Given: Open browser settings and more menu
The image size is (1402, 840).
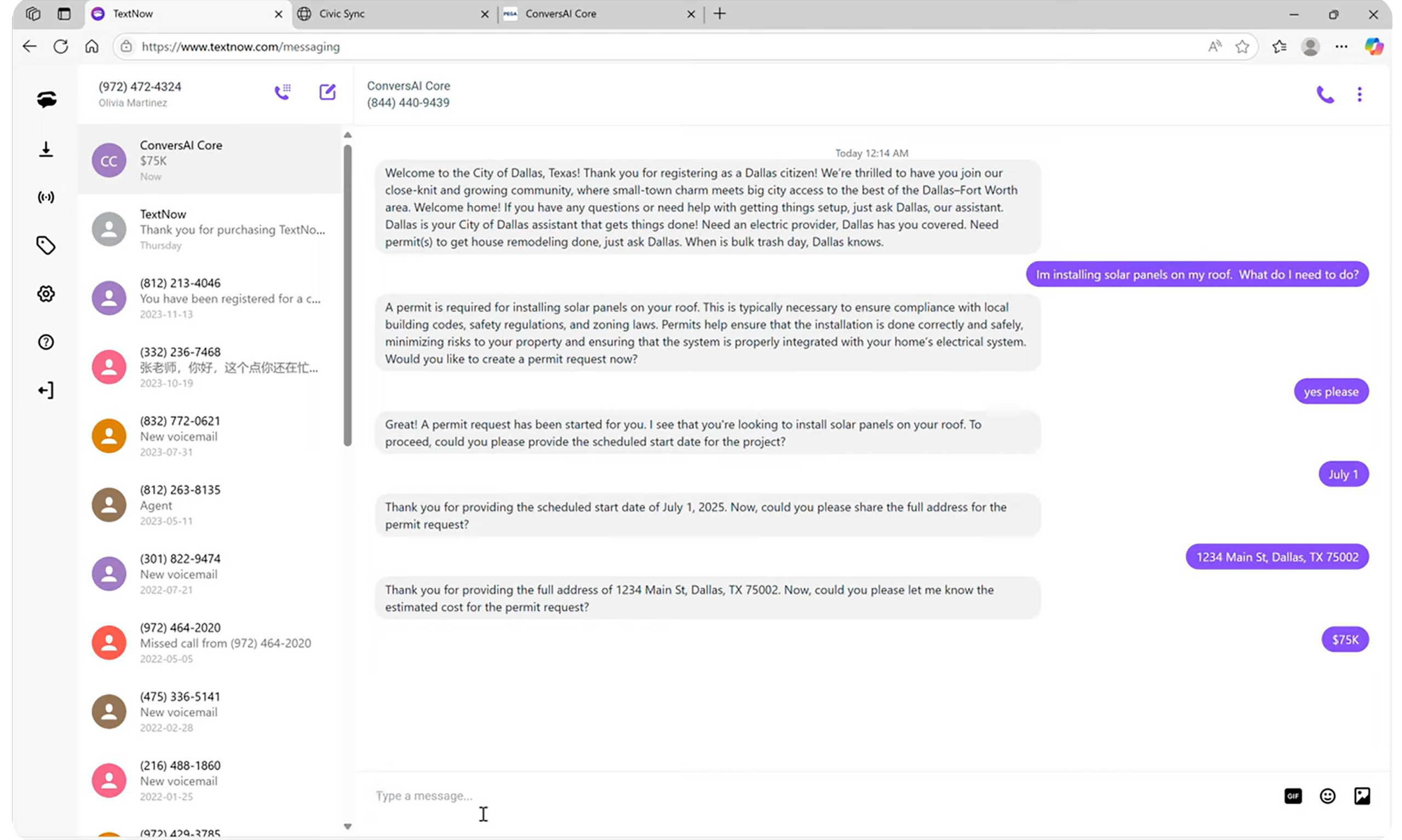Looking at the screenshot, I should pyautogui.click(x=1341, y=47).
